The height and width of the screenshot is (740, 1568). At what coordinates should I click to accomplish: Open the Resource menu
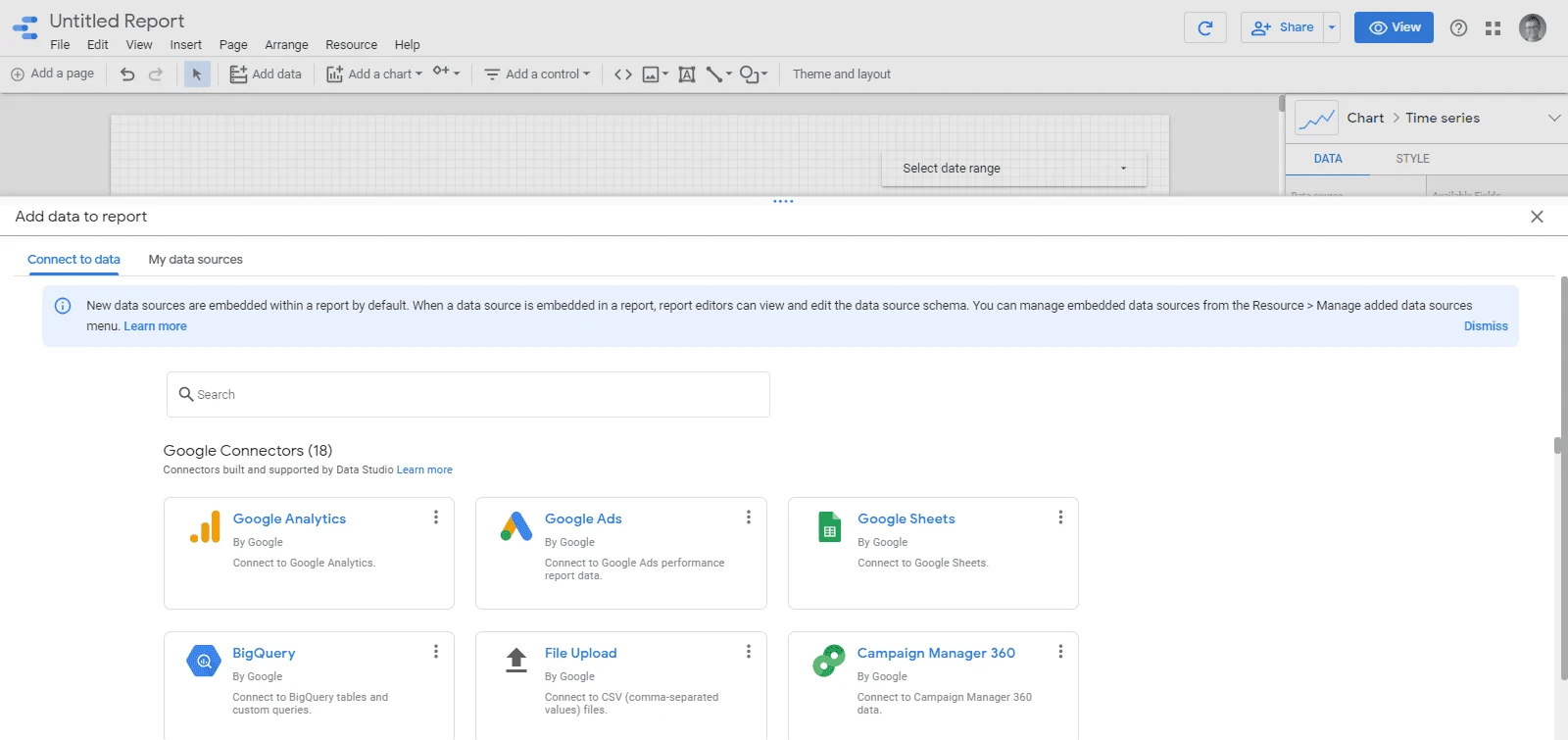pyautogui.click(x=351, y=45)
